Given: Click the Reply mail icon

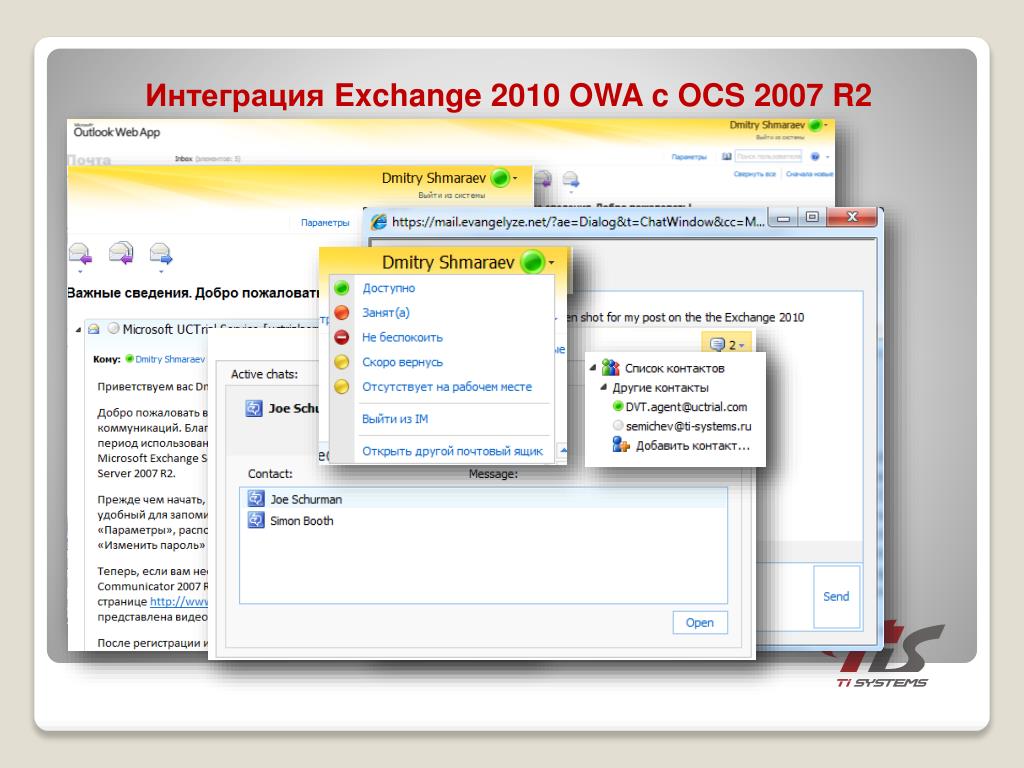Looking at the screenshot, I should (x=80, y=253).
